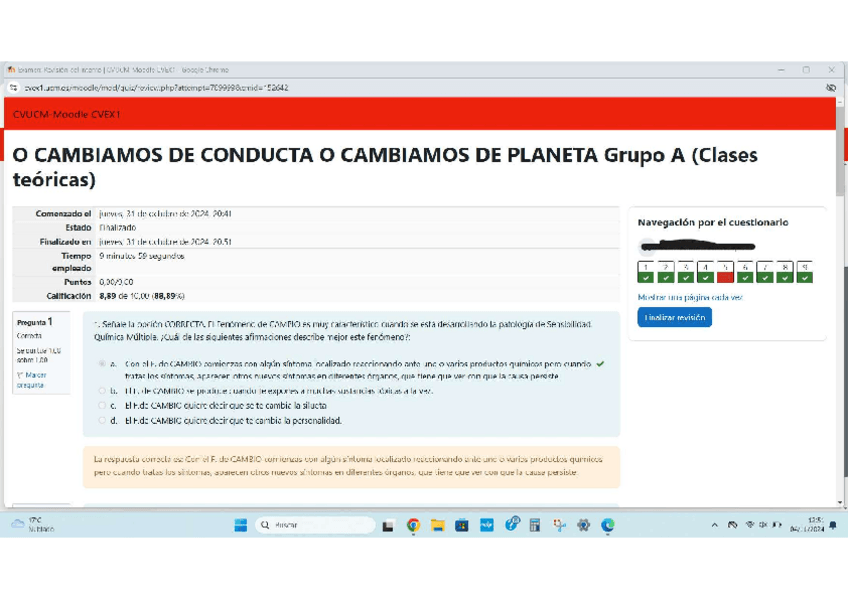The height and width of the screenshot is (599, 848).
Task: Select answer option d radio button
Action: (x=102, y=420)
